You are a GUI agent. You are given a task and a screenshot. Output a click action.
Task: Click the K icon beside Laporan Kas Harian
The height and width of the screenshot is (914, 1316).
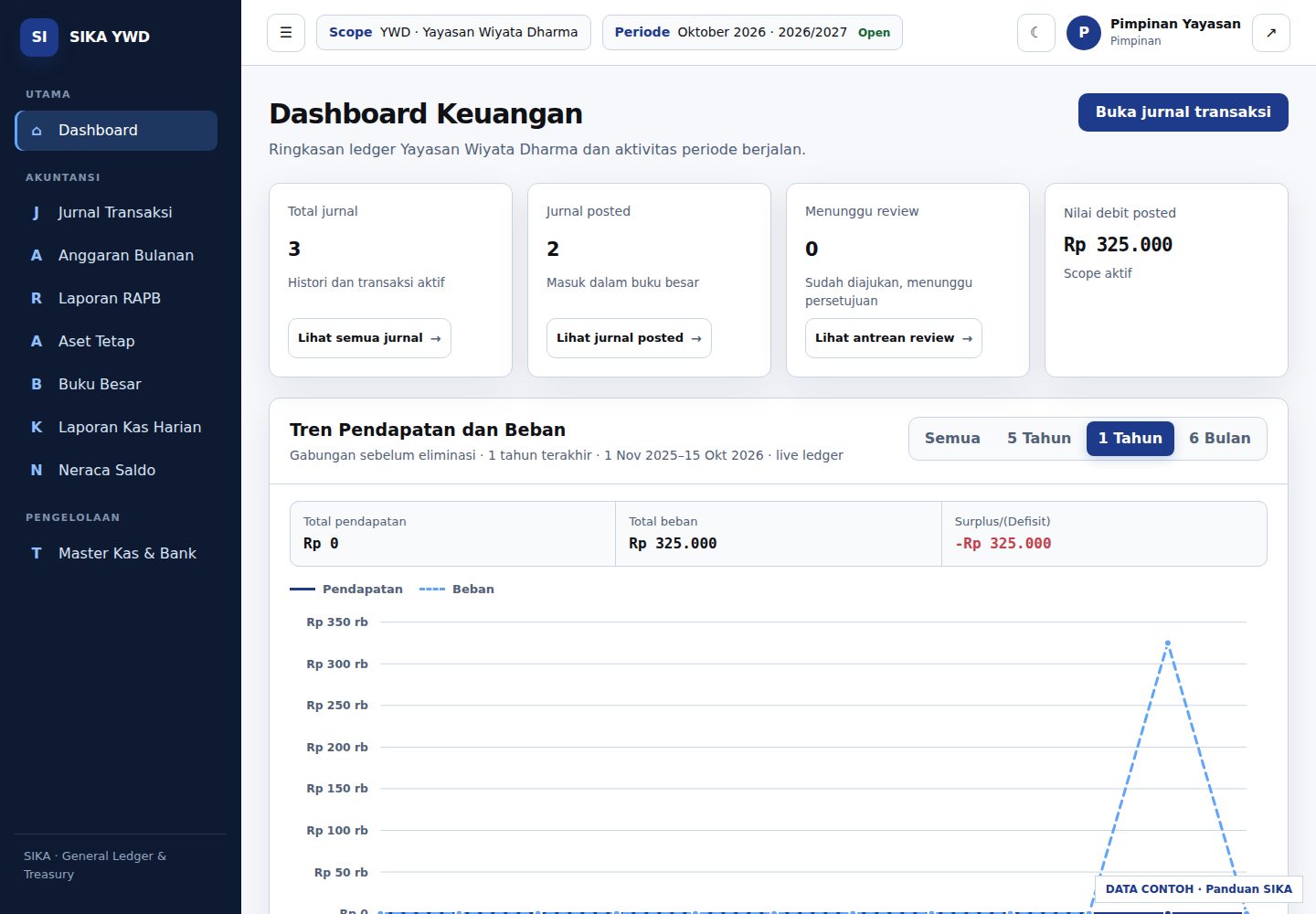[37, 428]
